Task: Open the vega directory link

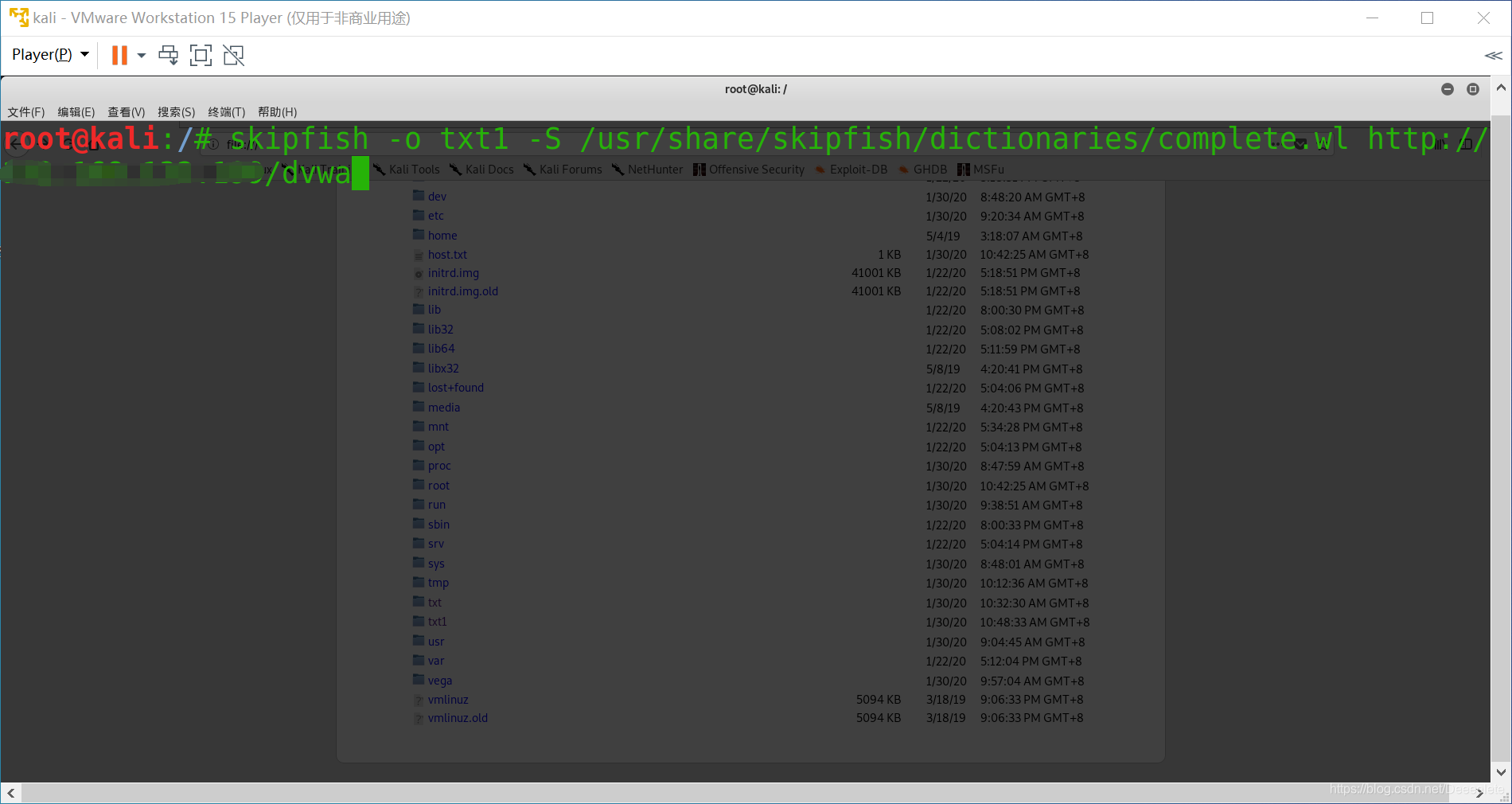Action: 440,681
